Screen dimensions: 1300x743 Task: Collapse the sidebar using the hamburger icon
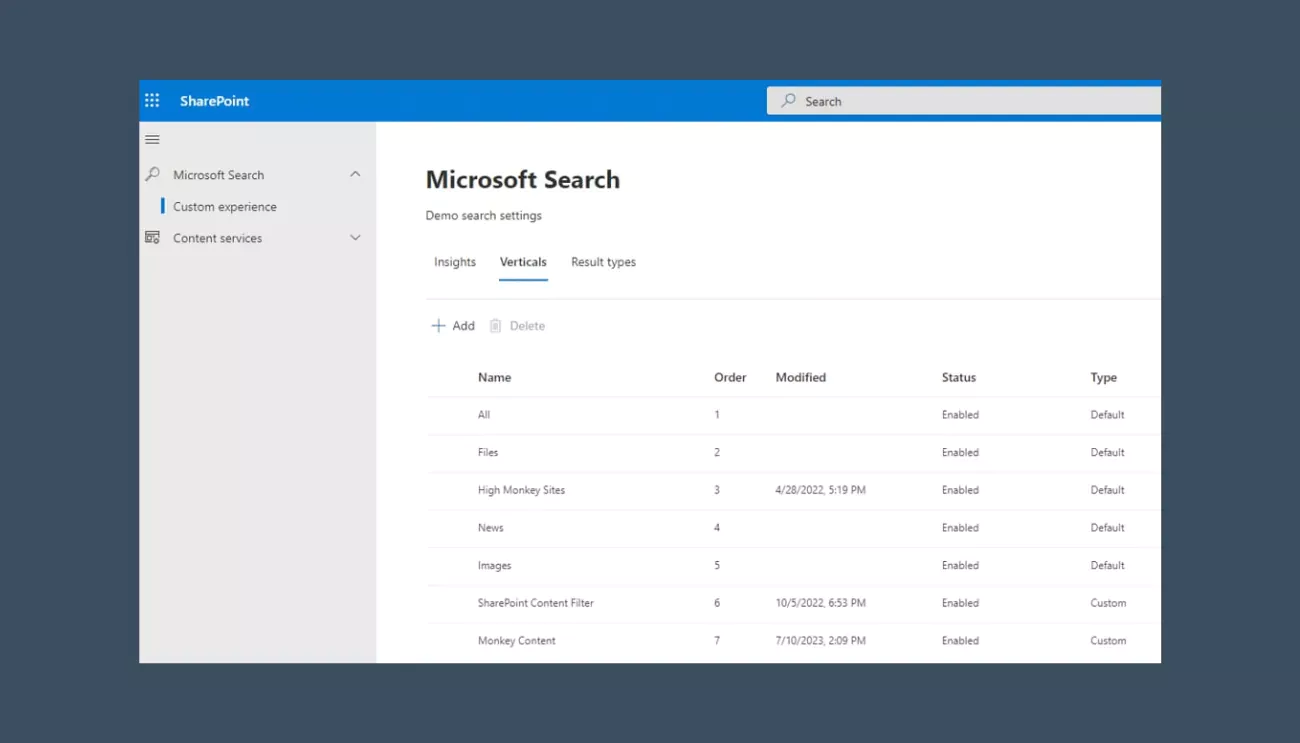click(152, 139)
